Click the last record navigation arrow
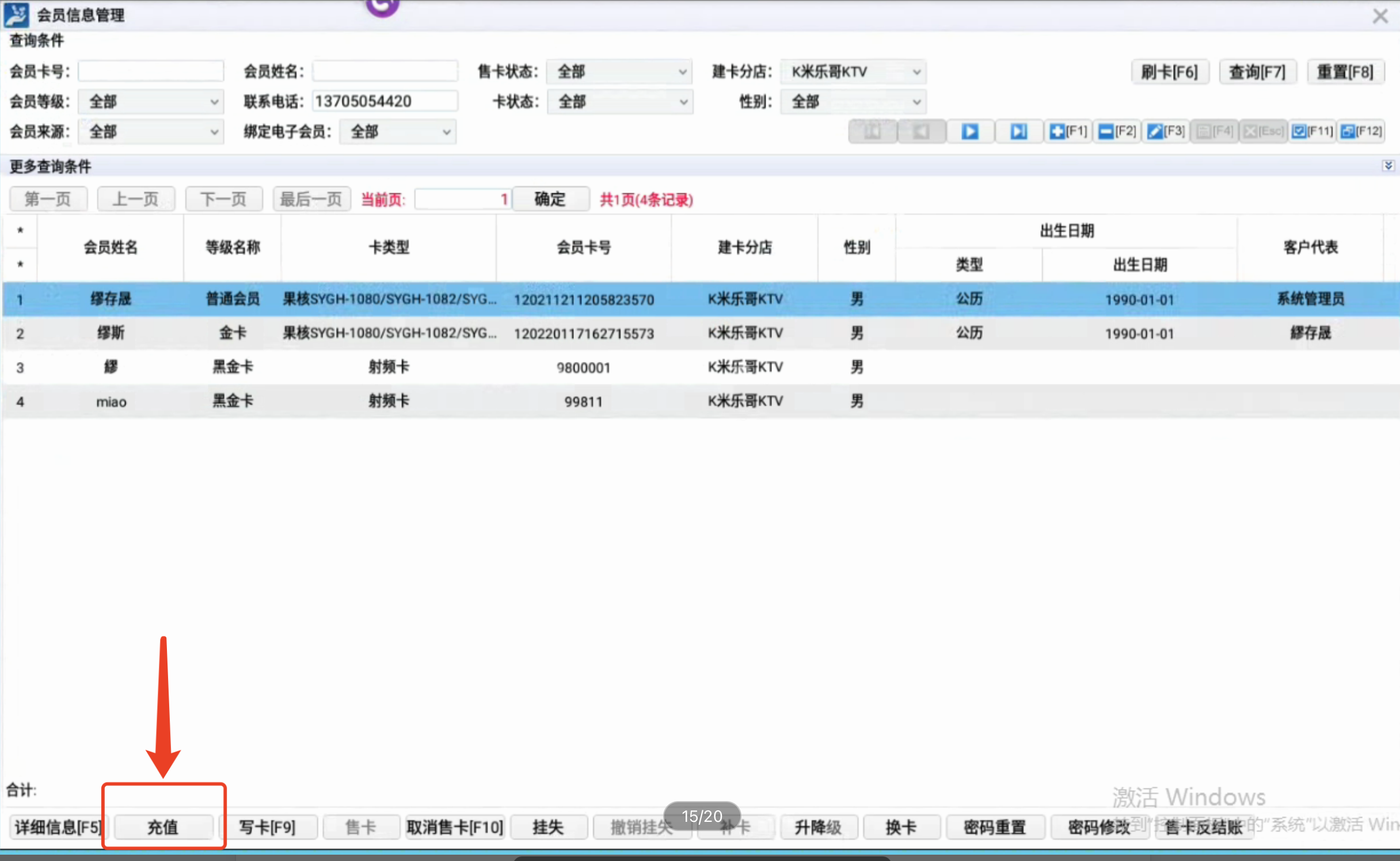Screen dimensions: 1400x861 1019,132
